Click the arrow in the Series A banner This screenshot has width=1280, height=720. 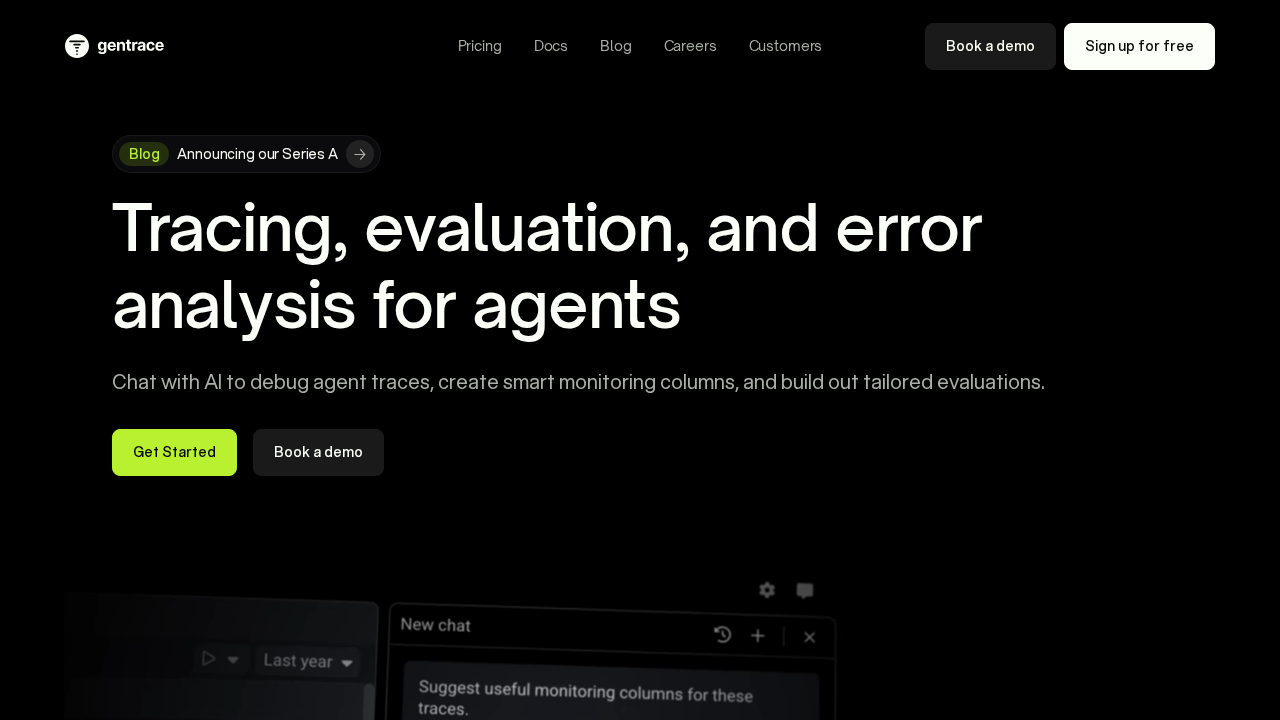click(x=359, y=154)
